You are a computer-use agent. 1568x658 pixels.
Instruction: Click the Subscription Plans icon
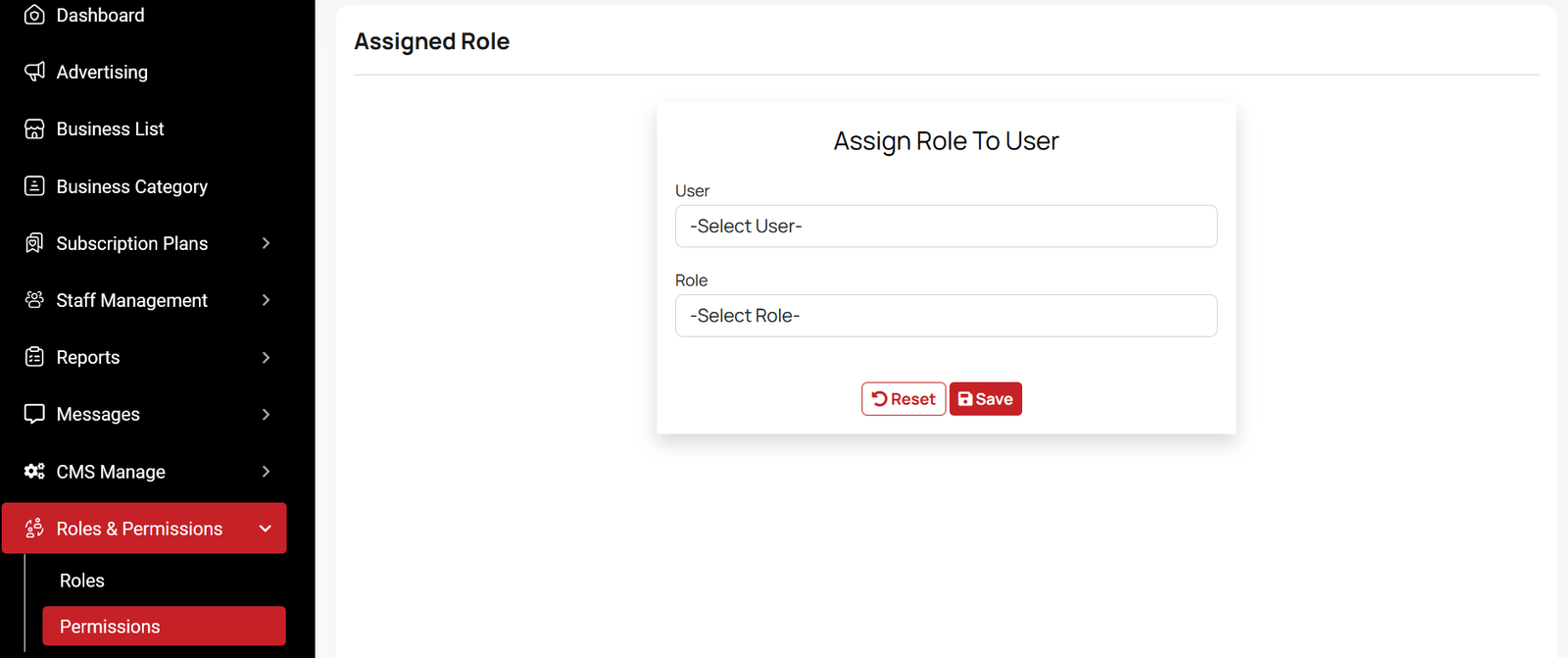[x=34, y=243]
